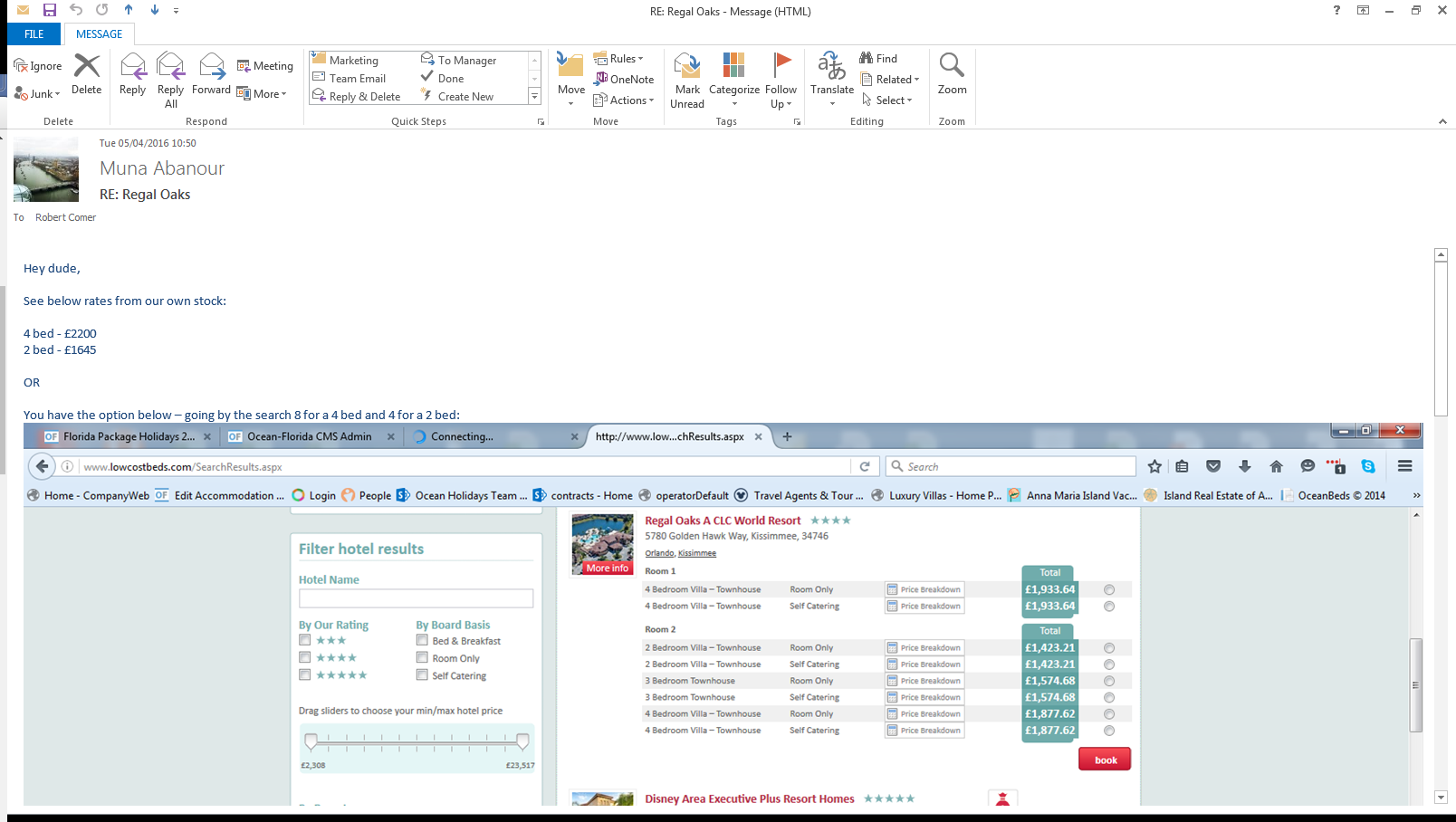1456x822 pixels.
Task: Tick the four-star rating checkbox
Action: 305,657
